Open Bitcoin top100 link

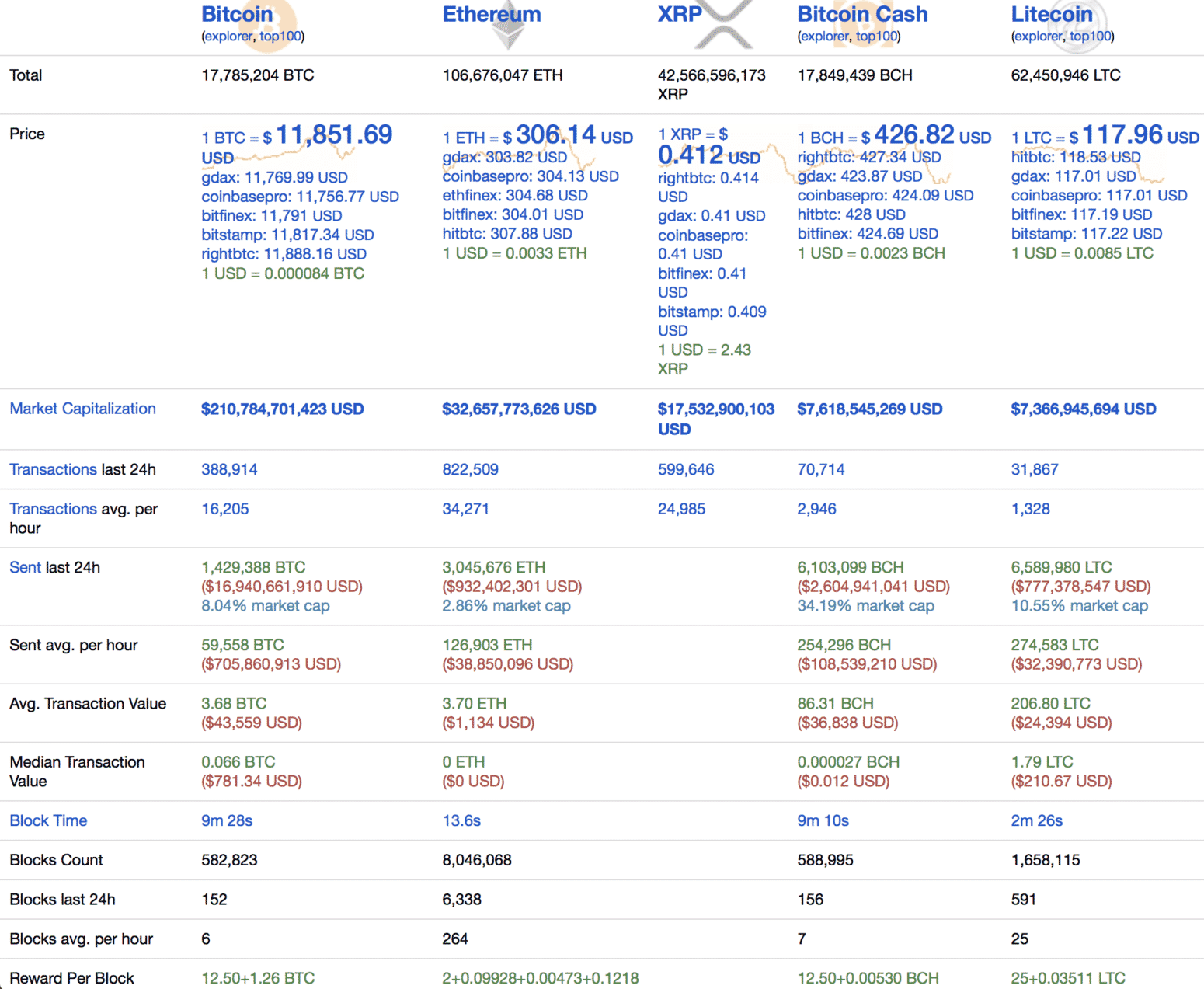280,36
